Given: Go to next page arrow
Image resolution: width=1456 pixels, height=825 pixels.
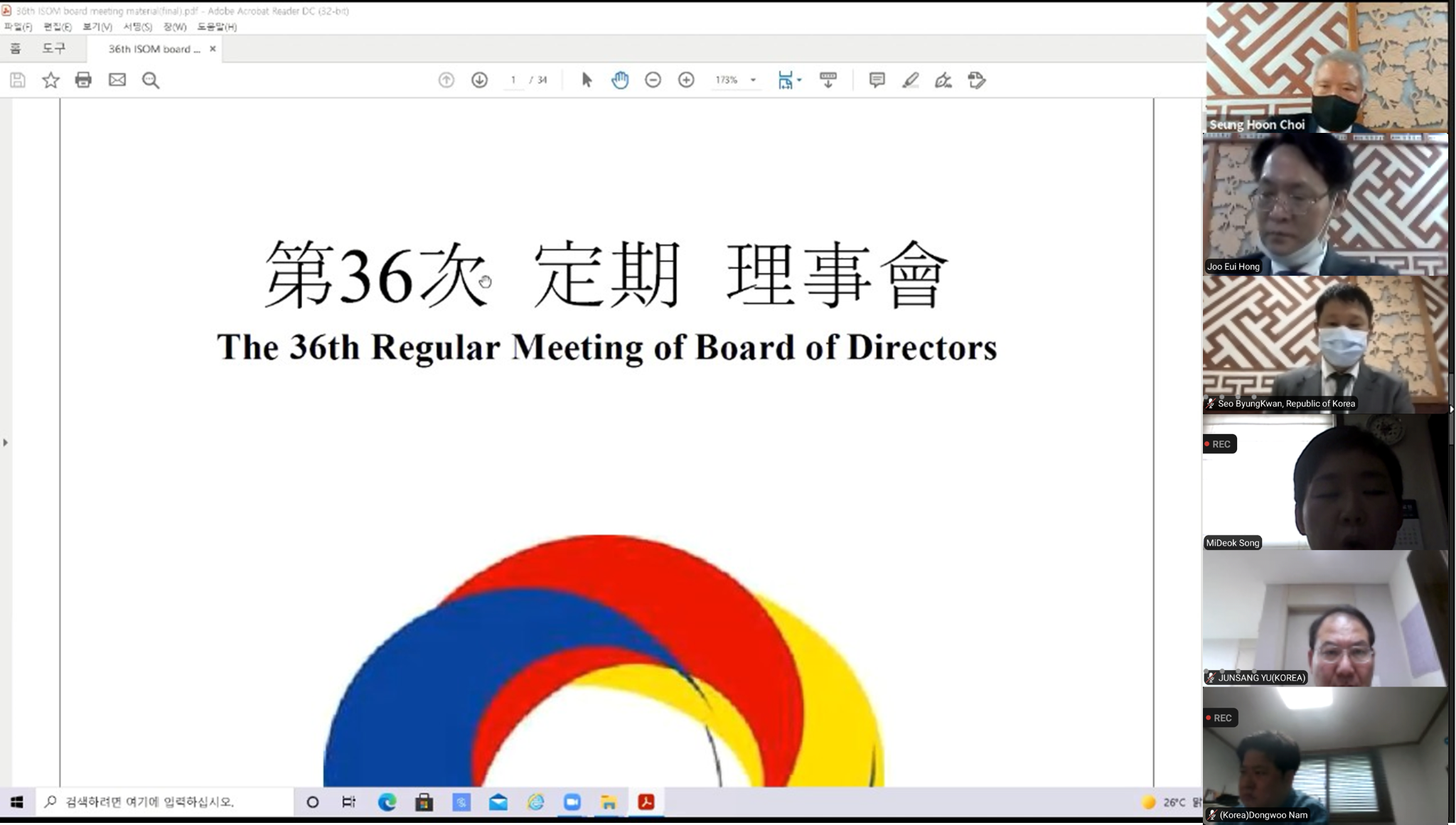Looking at the screenshot, I should (480, 80).
